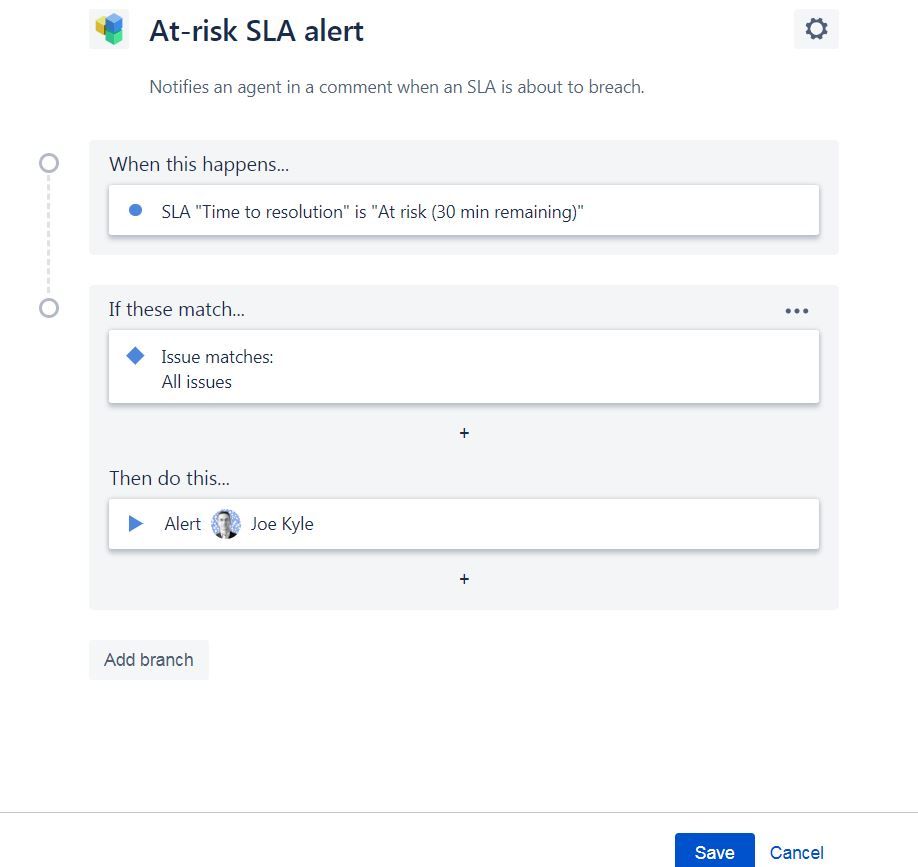Click the At-risk SLA alert title
Screen dimensions: 918x867
257,30
